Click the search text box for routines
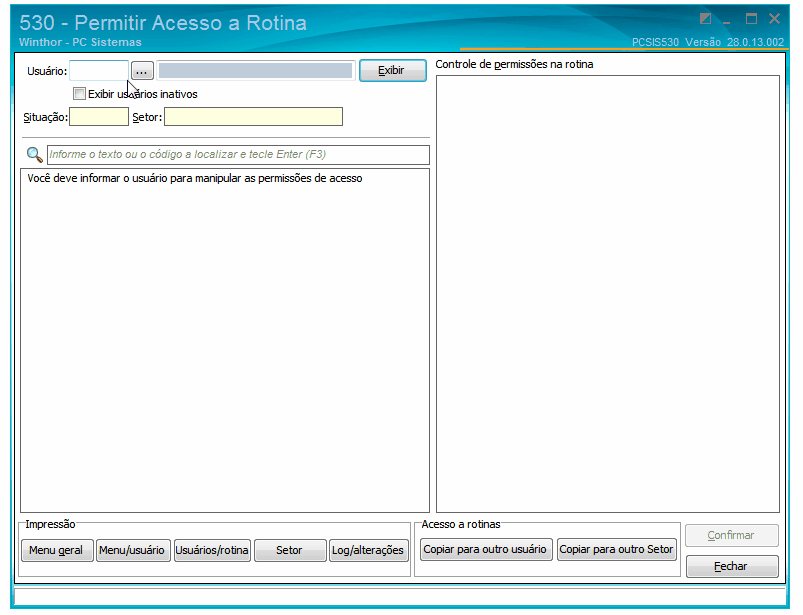The height and width of the screenshot is (615, 803). 238,155
